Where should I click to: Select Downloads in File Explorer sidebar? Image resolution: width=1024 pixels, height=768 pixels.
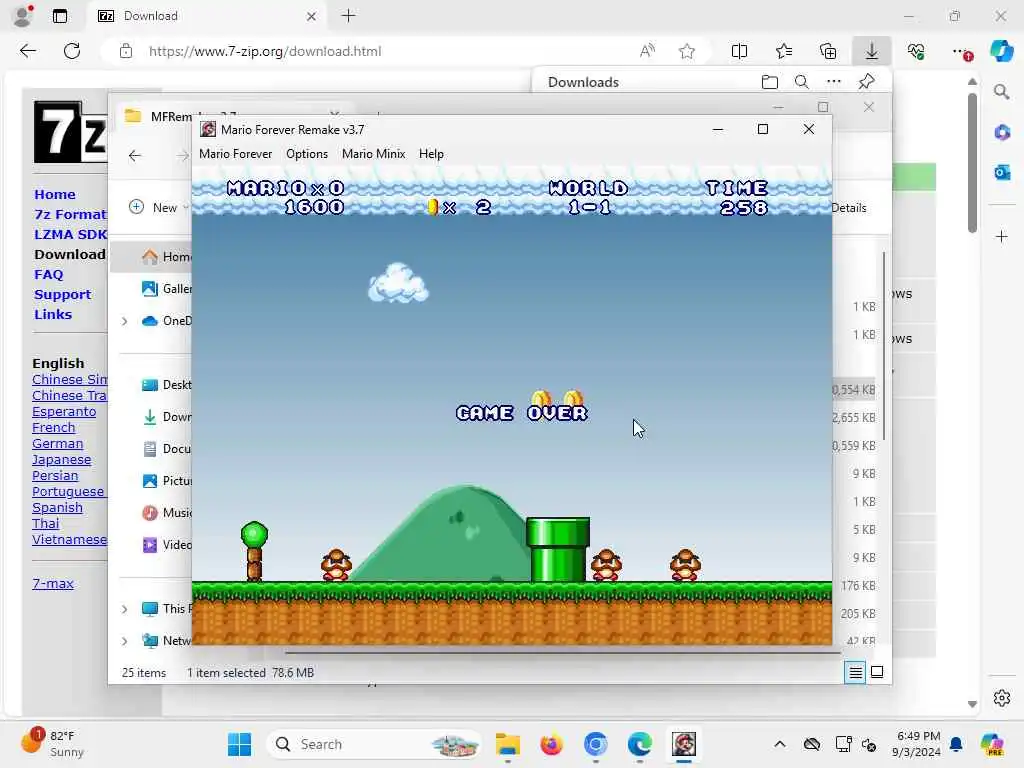coord(167,417)
